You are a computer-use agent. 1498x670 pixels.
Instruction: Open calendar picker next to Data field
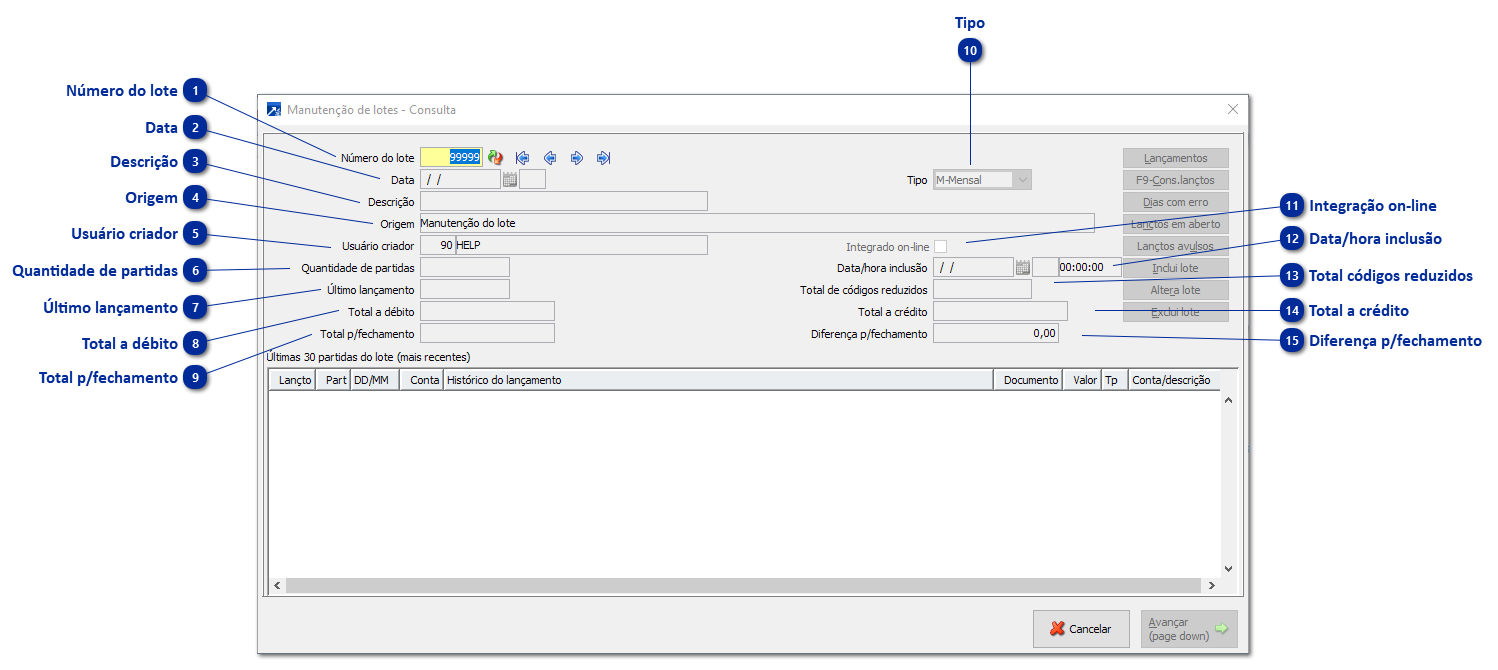click(x=510, y=180)
